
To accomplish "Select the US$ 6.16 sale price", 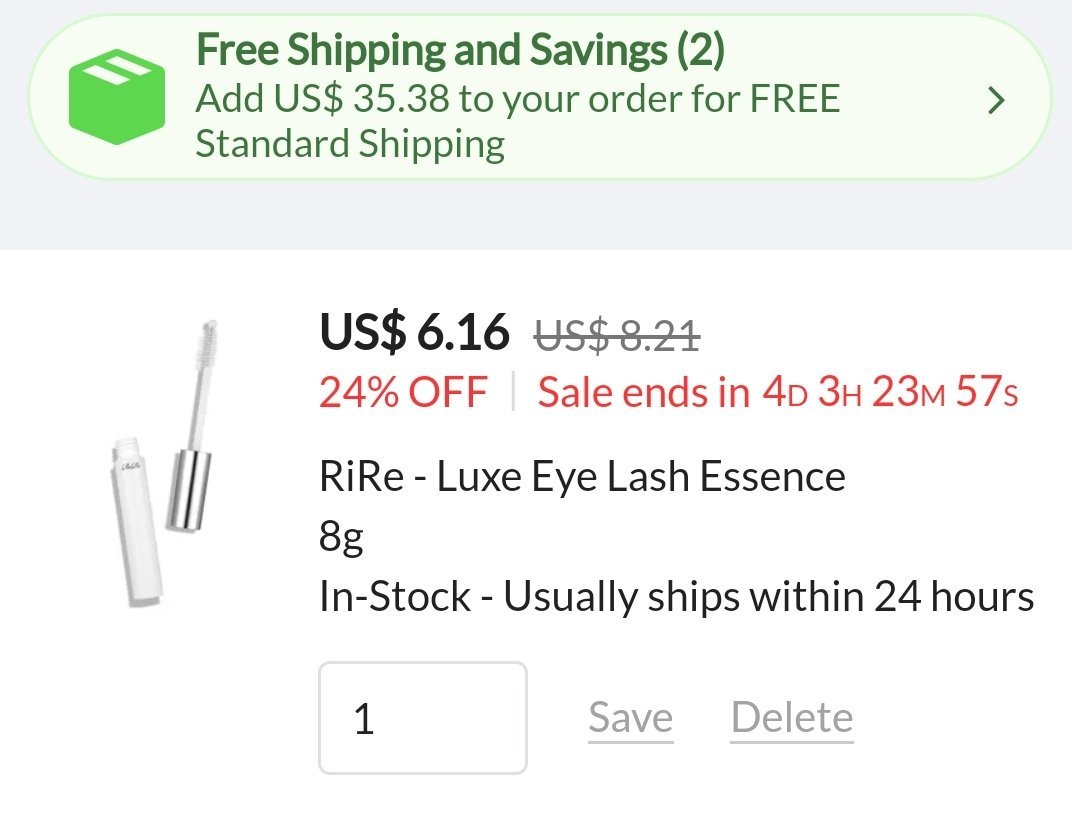I will (414, 331).
